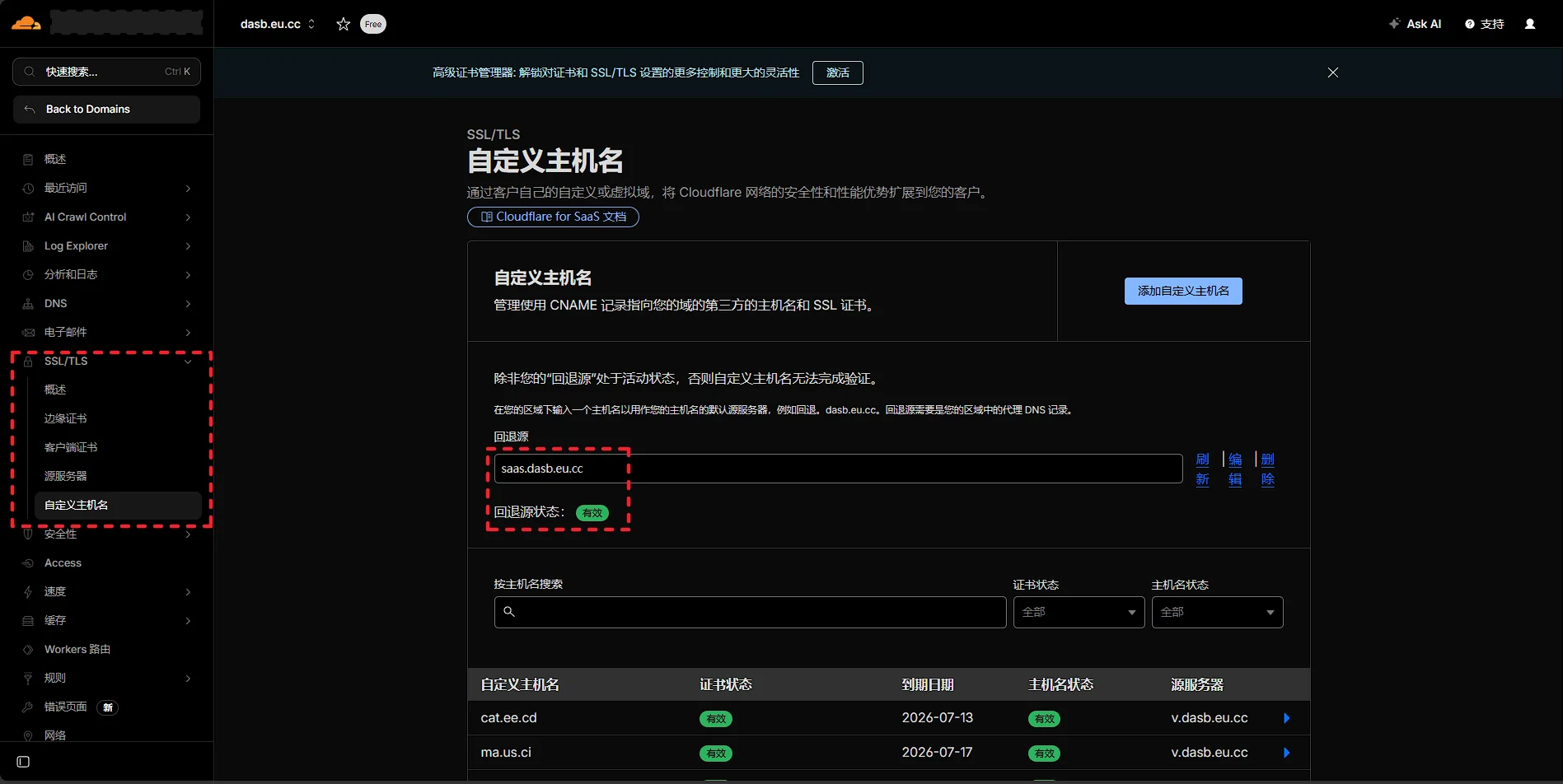Collapse the SSL/TLS section chevron
The image size is (1563, 784).
coord(188,361)
